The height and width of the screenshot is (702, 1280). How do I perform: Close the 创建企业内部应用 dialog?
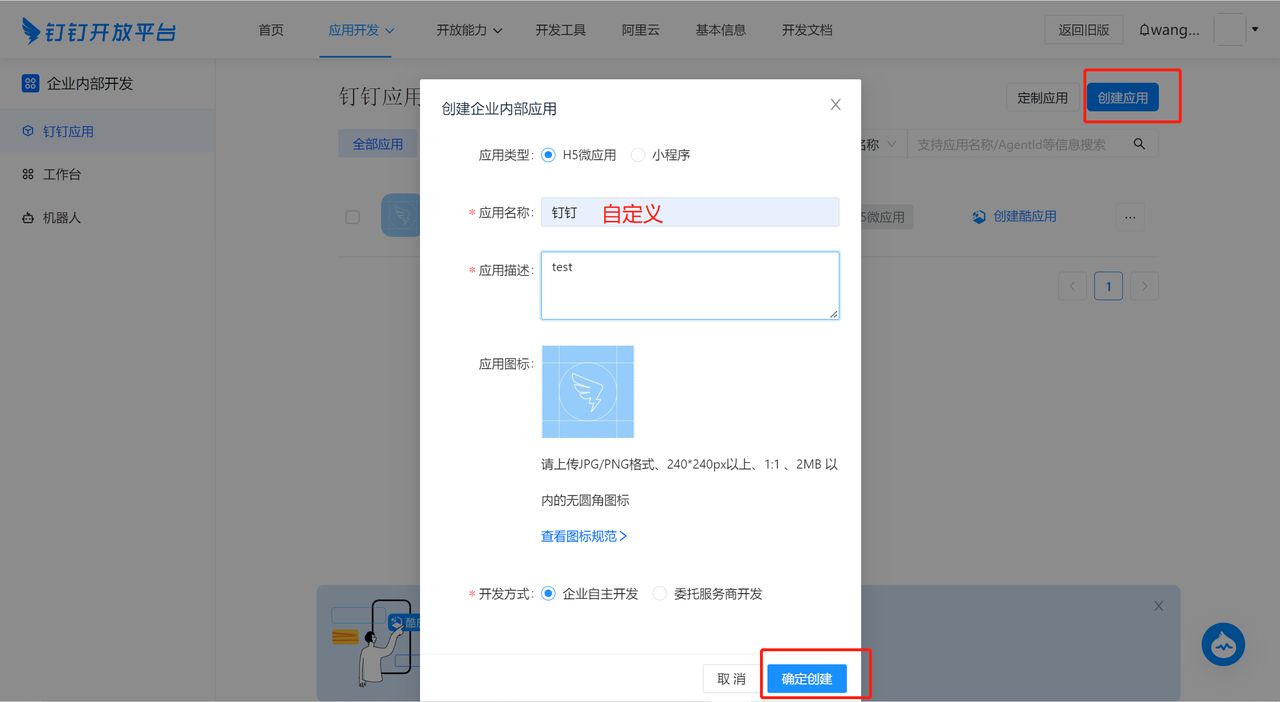[x=836, y=105]
